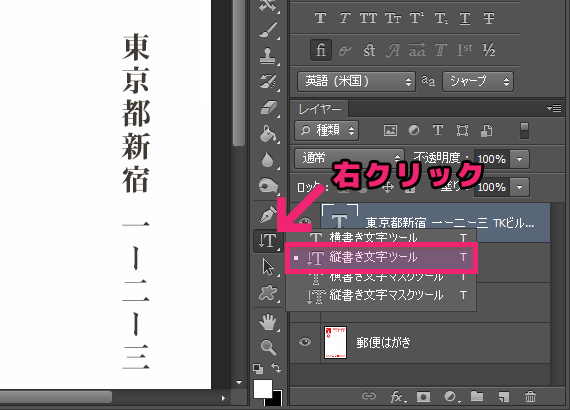Click the link layers icon

coord(369,396)
